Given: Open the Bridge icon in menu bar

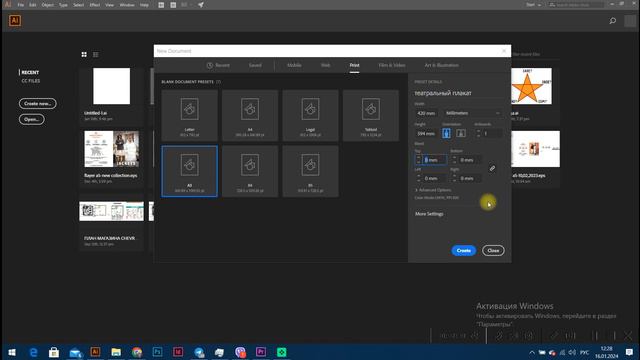Looking at the screenshot, I should pos(161,5).
